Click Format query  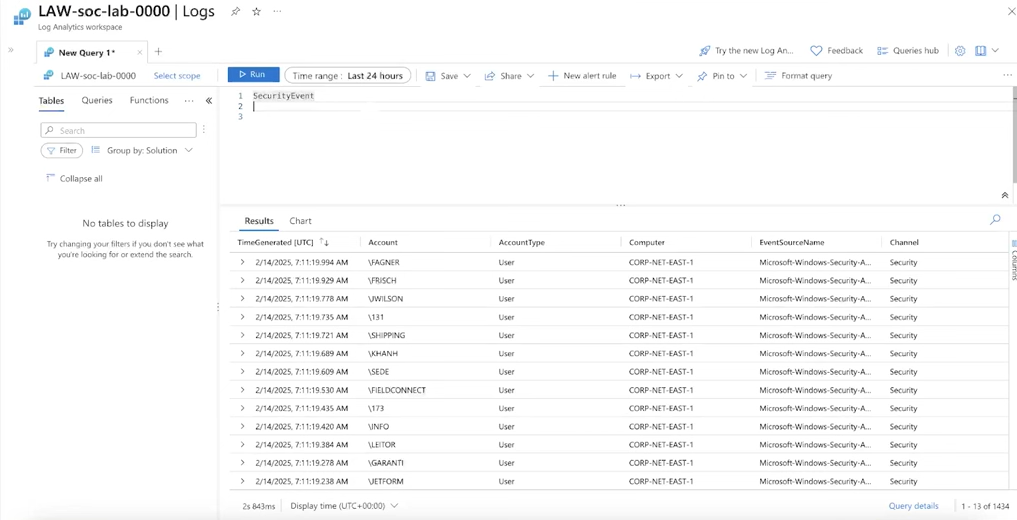798,76
